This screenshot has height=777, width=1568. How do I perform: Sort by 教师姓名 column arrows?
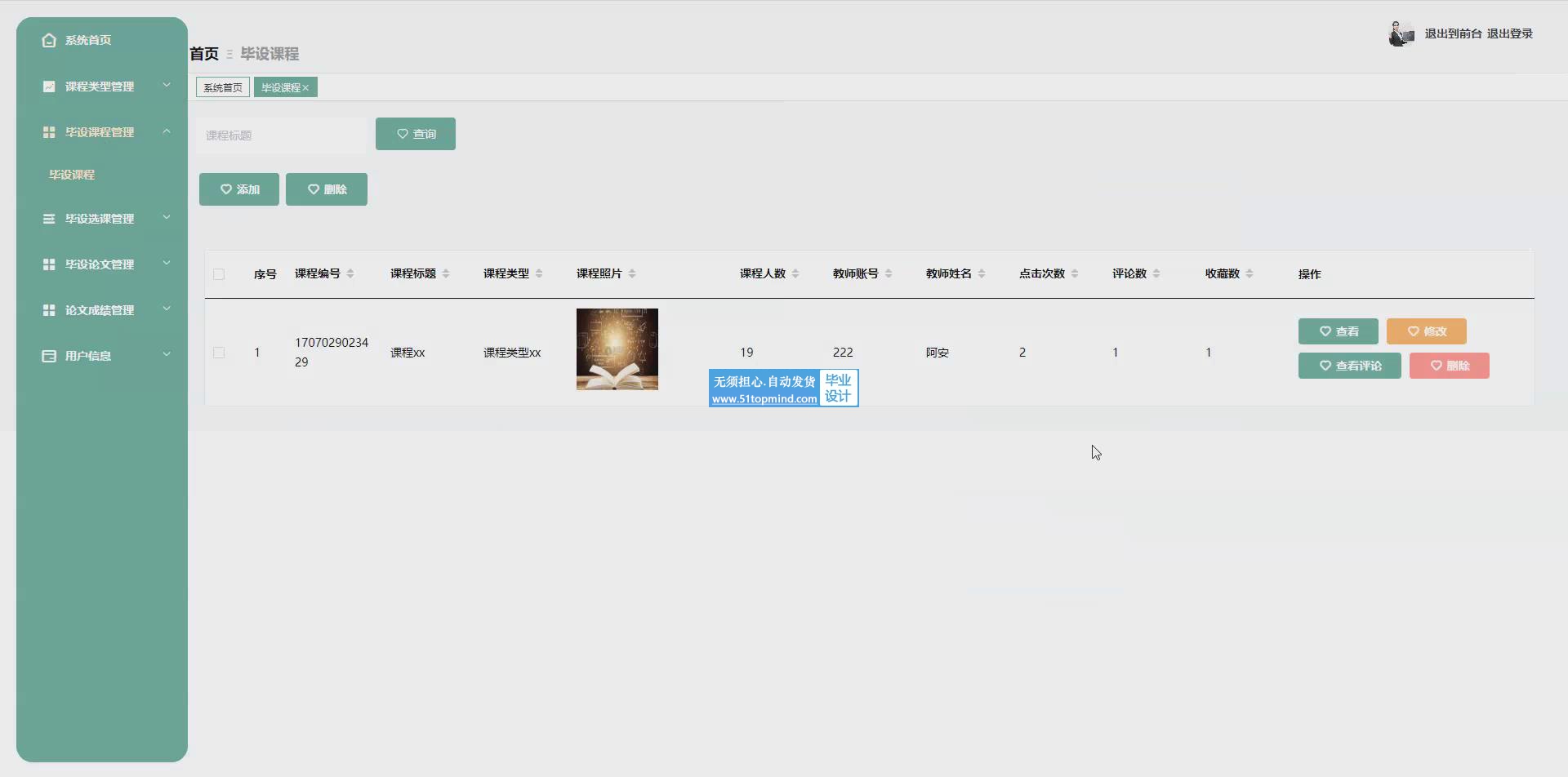[982, 273]
